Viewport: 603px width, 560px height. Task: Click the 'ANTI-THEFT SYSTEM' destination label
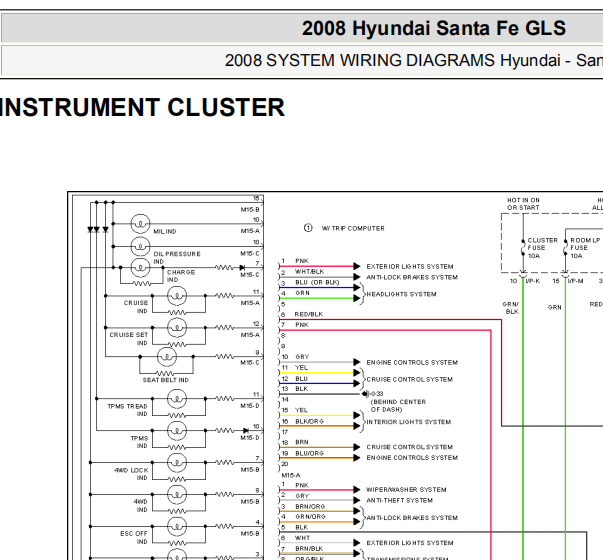400,500
